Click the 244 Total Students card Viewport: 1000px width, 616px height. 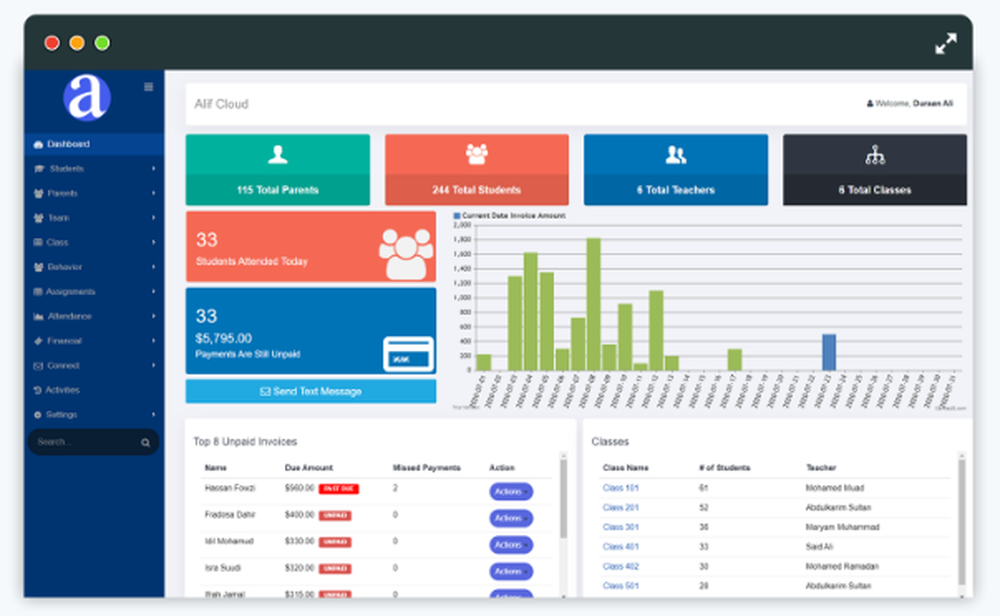pyautogui.click(x=476, y=170)
